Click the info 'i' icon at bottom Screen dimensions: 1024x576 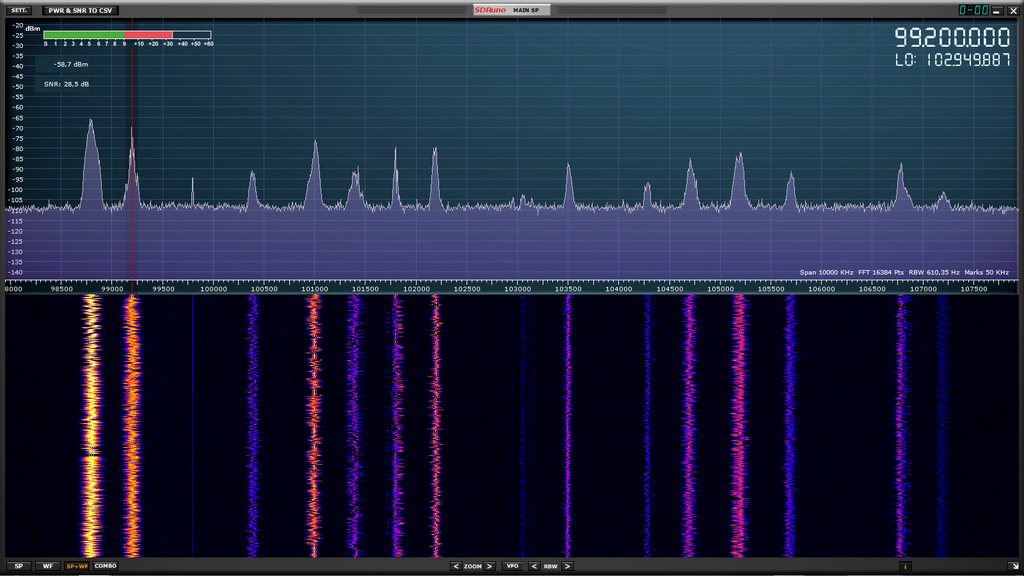904,566
